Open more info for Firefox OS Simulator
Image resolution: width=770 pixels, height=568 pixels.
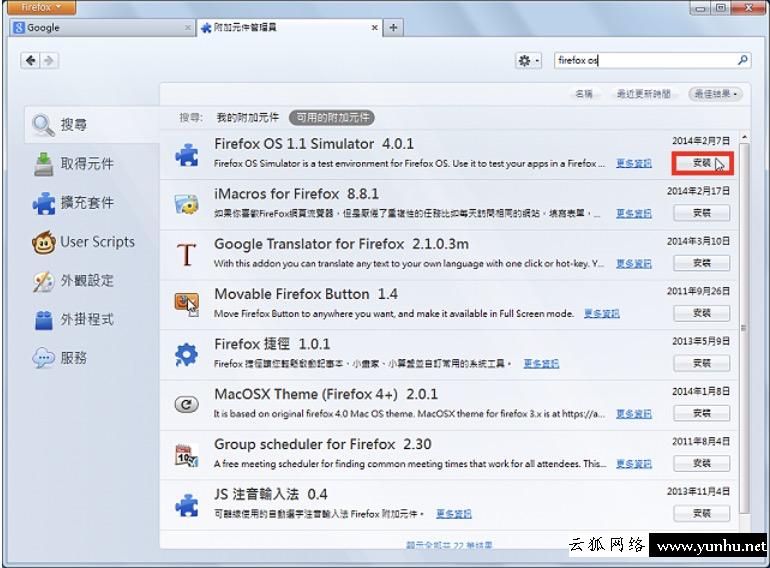634,163
